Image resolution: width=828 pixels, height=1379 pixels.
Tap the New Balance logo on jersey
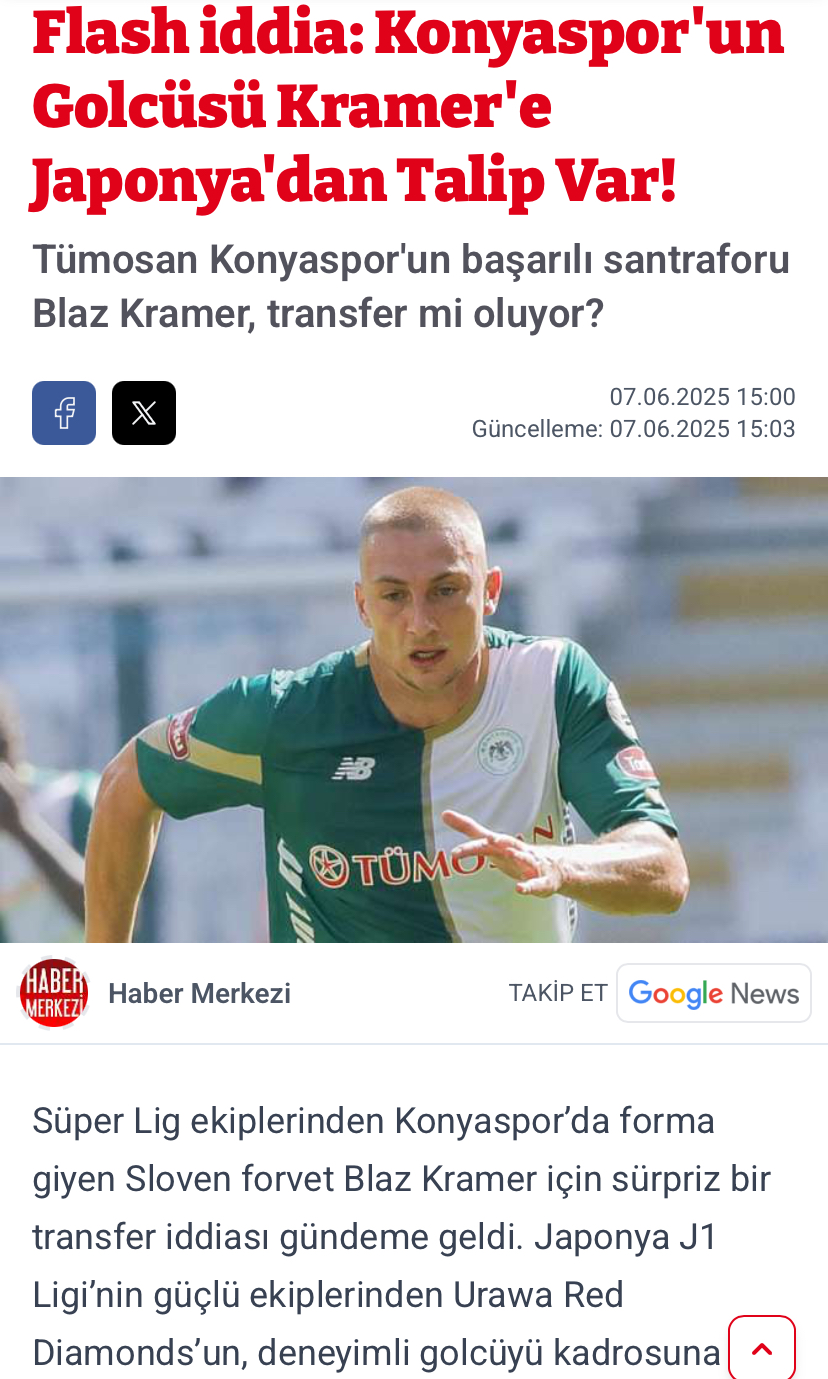[353, 768]
